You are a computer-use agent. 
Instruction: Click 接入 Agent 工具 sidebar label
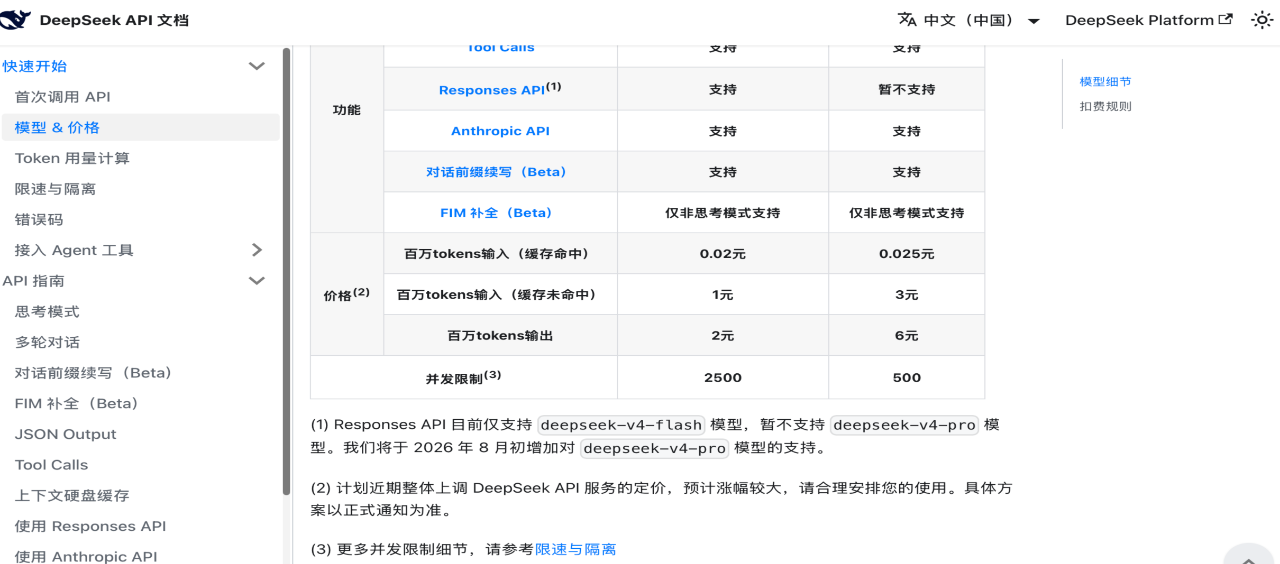(74, 250)
